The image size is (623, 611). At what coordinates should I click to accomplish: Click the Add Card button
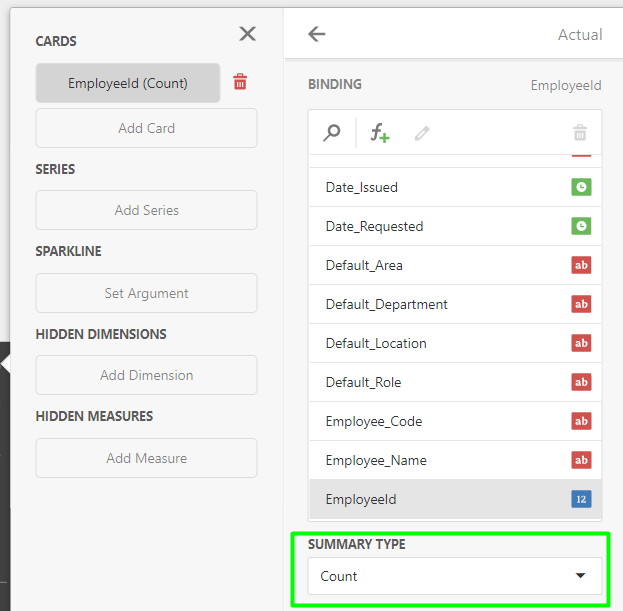pos(146,128)
